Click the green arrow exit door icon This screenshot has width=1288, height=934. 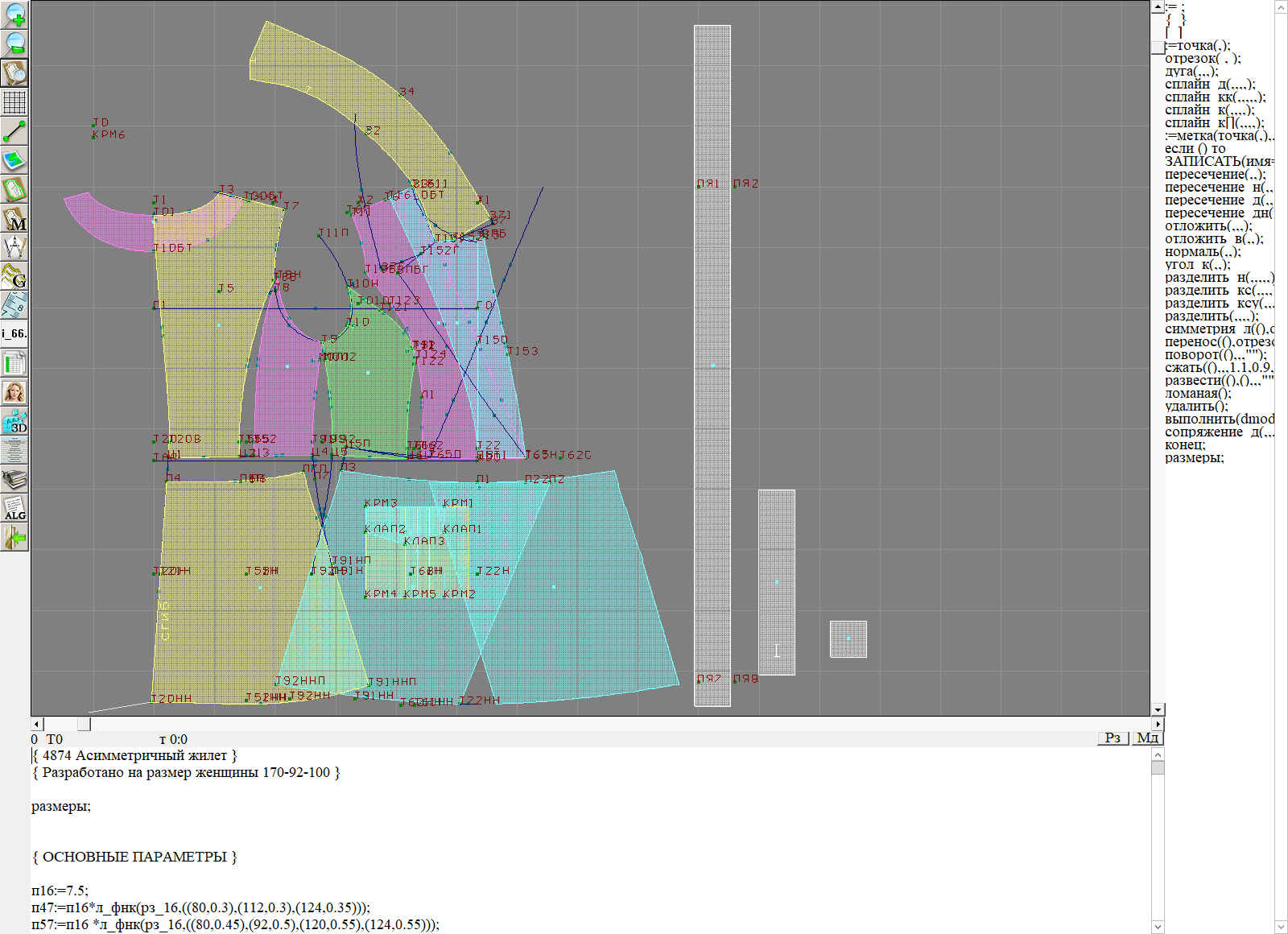pyautogui.click(x=14, y=537)
